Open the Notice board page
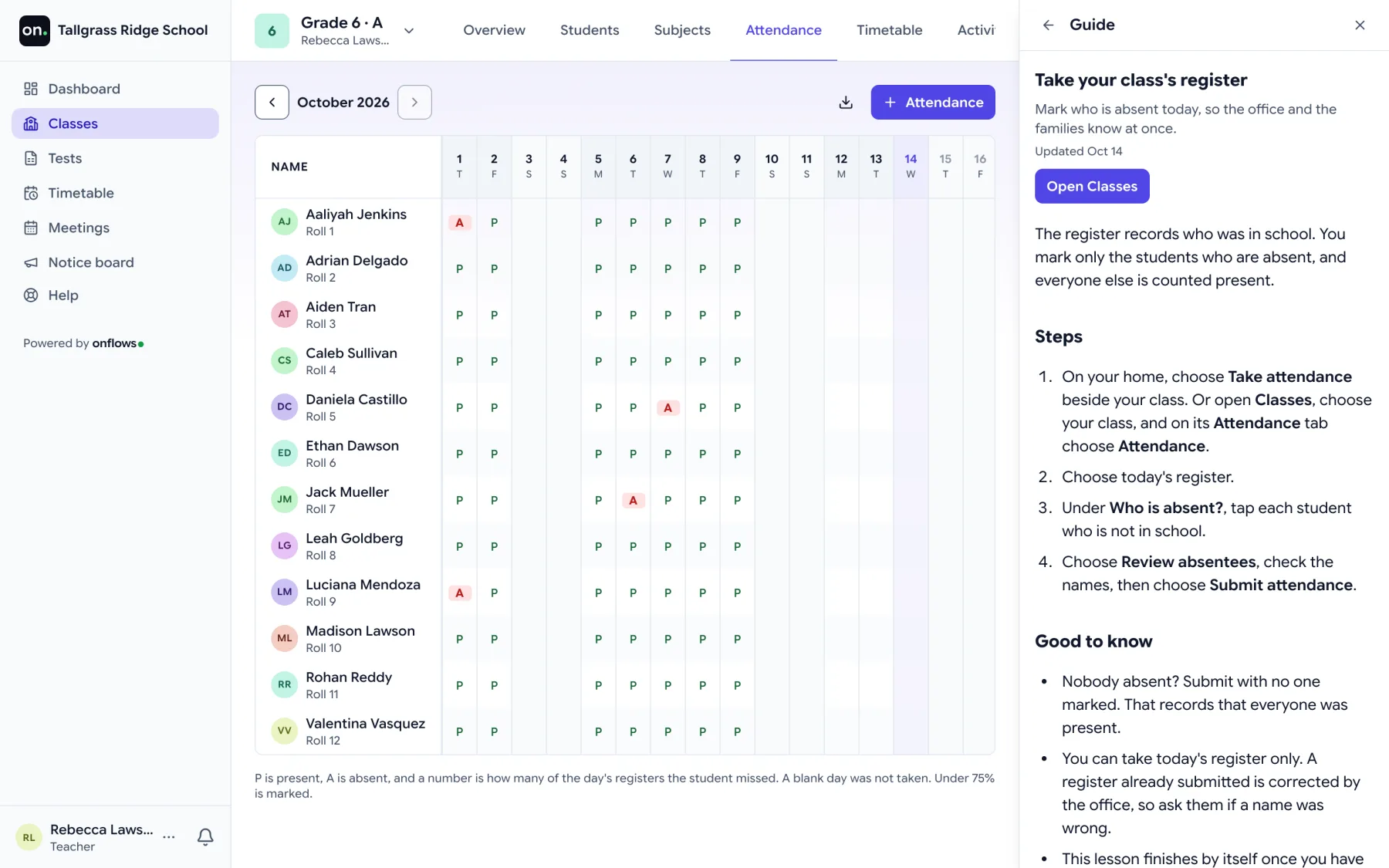Viewport: 1389px width, 868px height. click(115, 262)
